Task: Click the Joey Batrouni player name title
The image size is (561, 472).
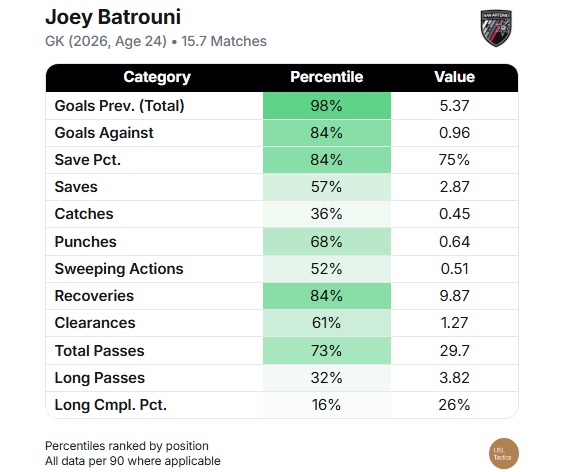Action: [113, 17]
